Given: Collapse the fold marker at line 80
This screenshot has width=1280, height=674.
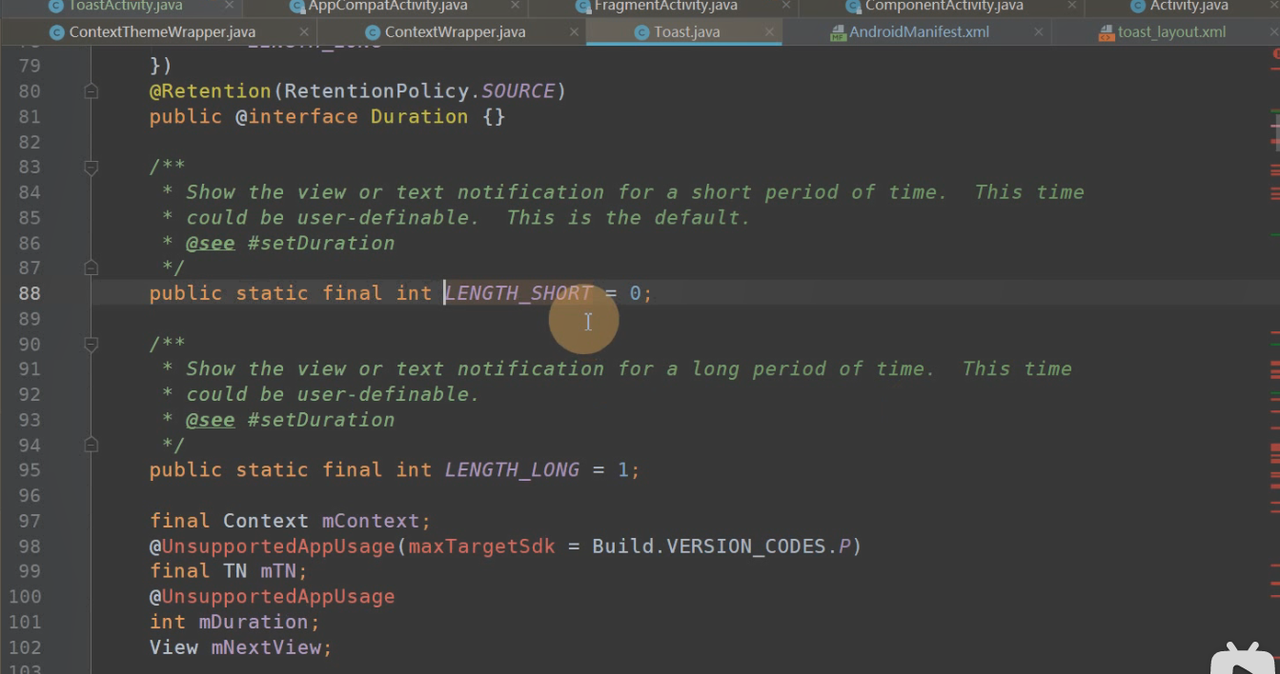Looking at the screenshot, I should [x=91, y=91].
